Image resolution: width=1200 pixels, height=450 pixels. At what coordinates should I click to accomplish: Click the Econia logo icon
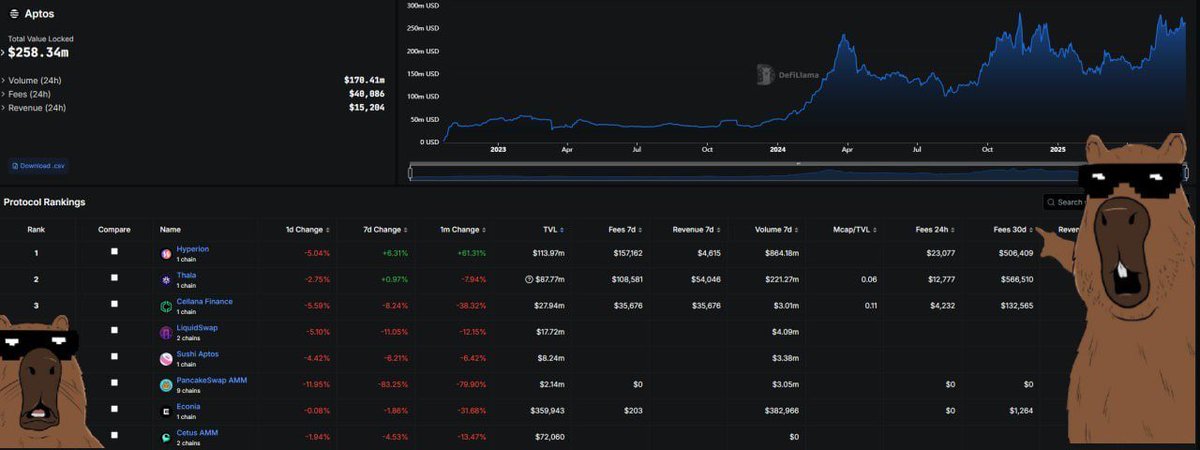[166, 411]
